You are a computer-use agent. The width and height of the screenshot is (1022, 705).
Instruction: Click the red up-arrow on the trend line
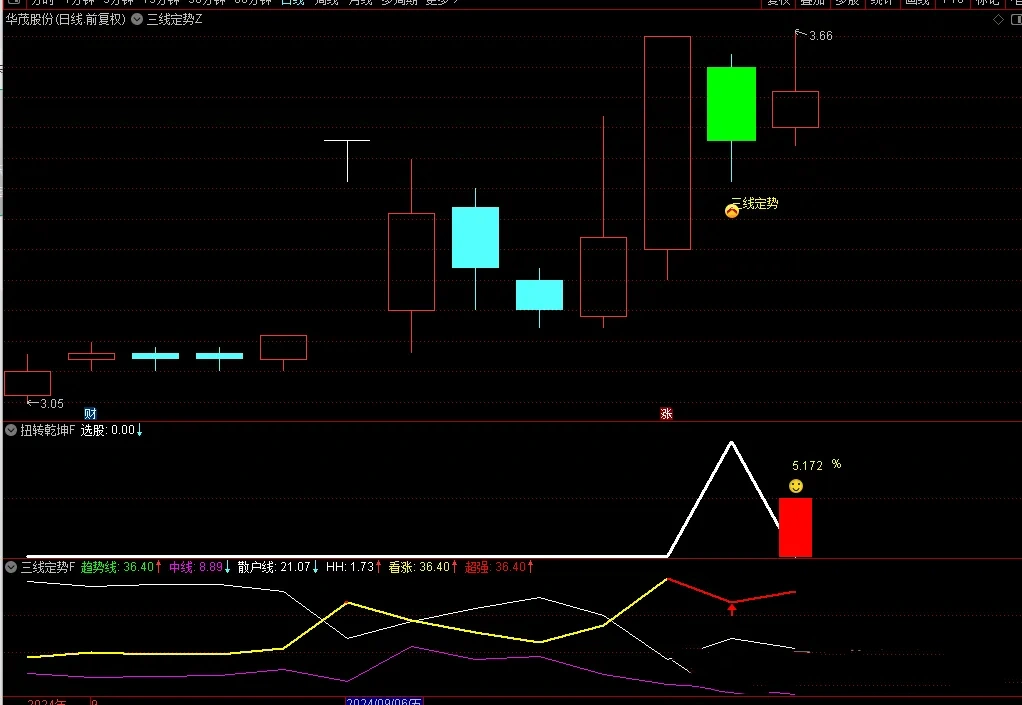coord(732,608)
